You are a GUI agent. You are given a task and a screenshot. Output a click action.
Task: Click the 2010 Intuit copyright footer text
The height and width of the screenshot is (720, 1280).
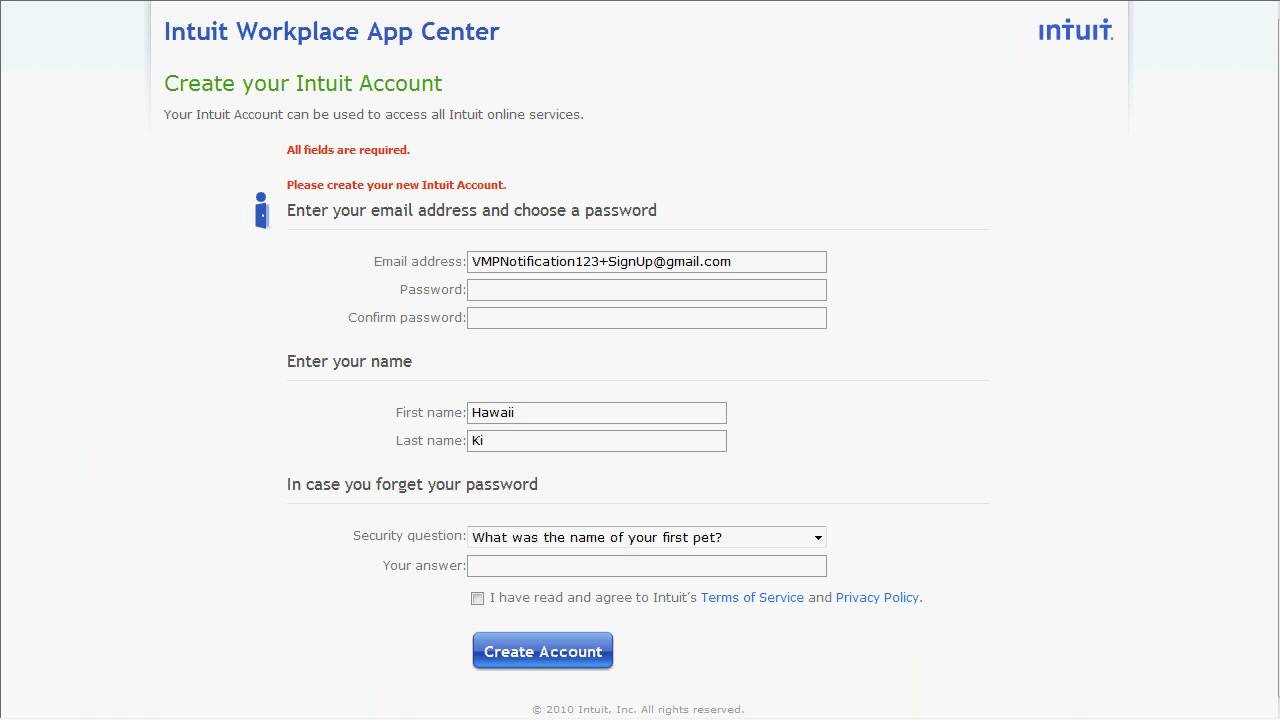point(638,709)
